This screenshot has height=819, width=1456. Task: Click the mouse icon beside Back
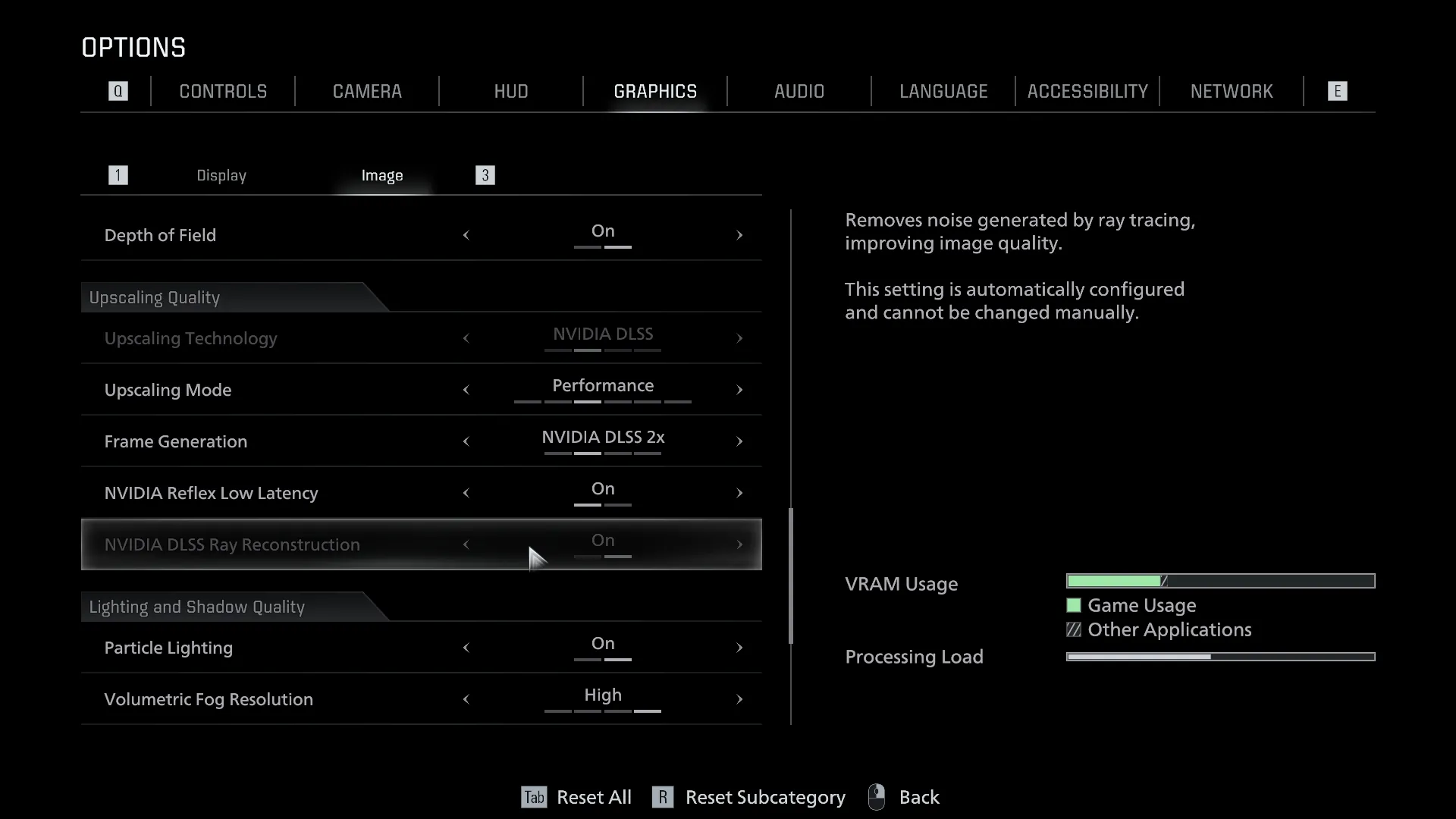click(876, 797)
